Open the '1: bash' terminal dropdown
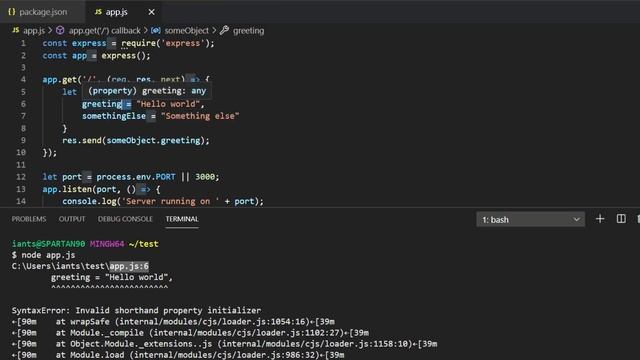 [x=530, y=220]
